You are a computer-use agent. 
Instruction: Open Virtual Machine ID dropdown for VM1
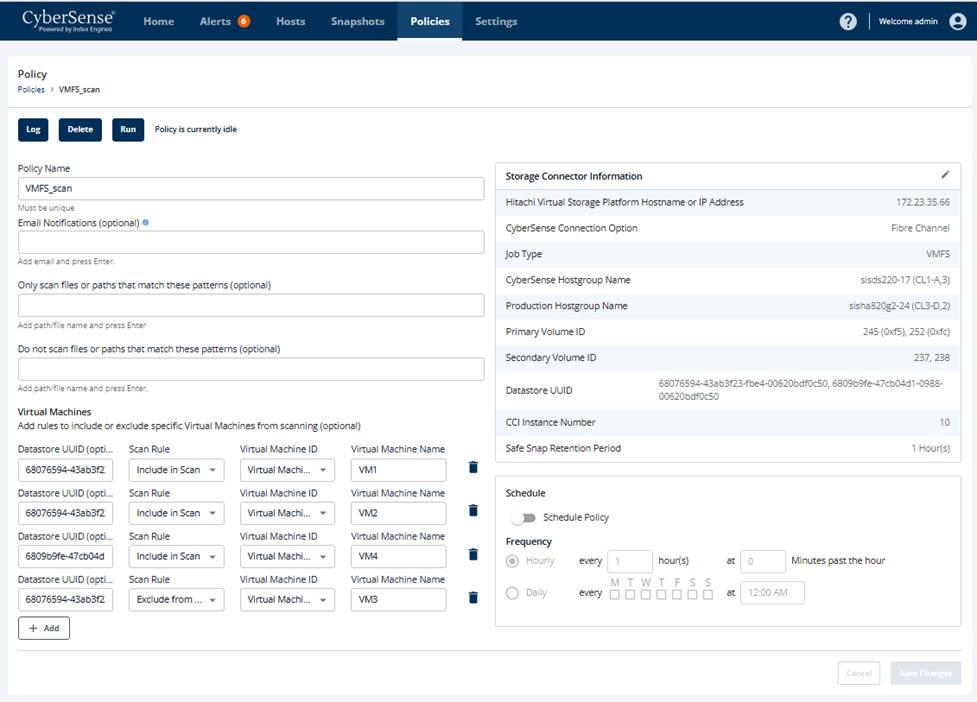(287, 470)
